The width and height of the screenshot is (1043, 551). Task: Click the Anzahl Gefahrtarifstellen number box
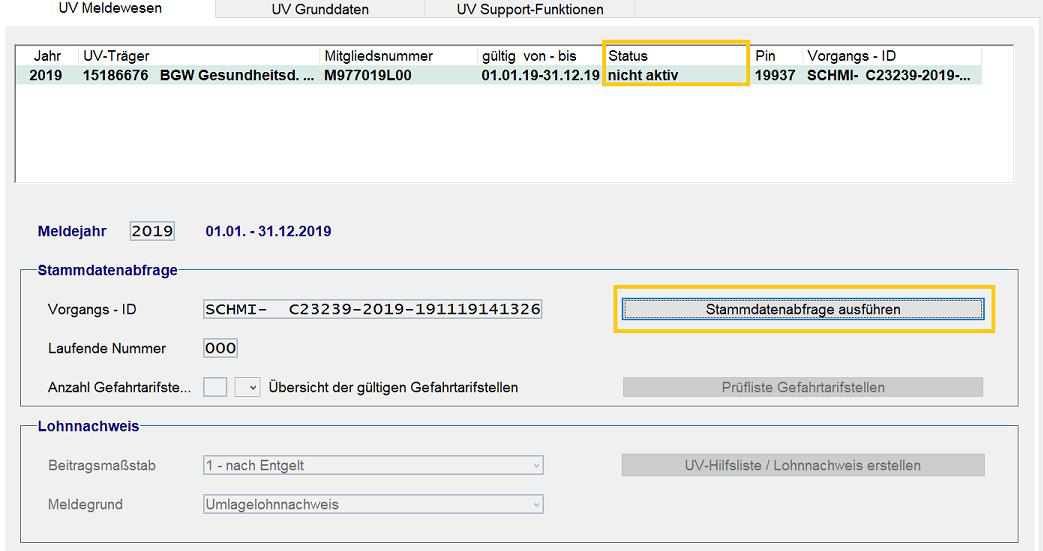(x=215, y=387)
